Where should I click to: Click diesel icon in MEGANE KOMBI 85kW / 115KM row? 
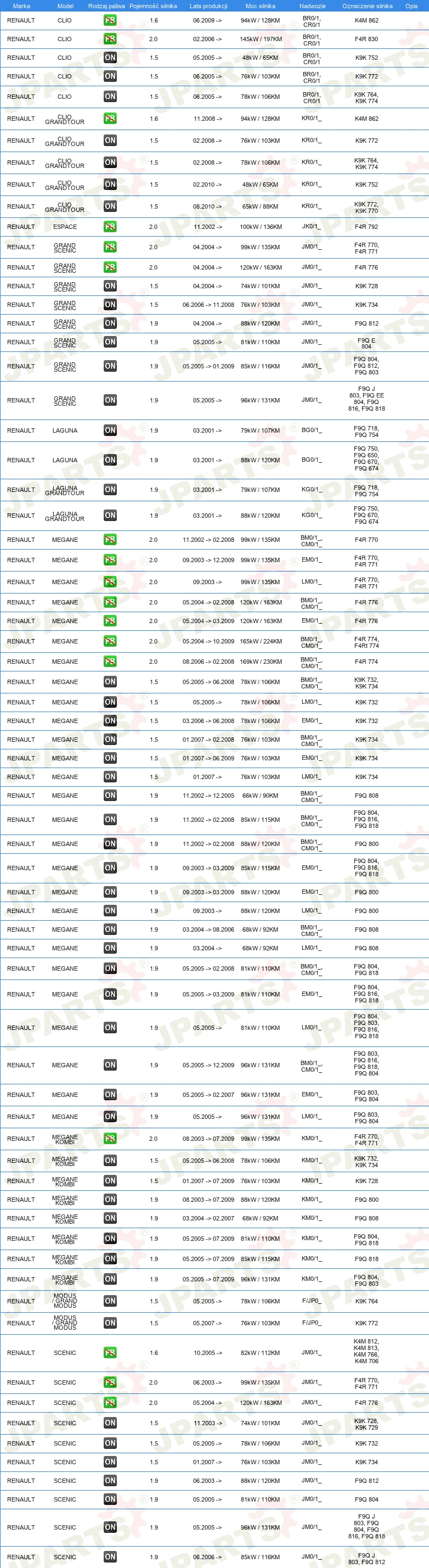click(x=110, y=1259)
